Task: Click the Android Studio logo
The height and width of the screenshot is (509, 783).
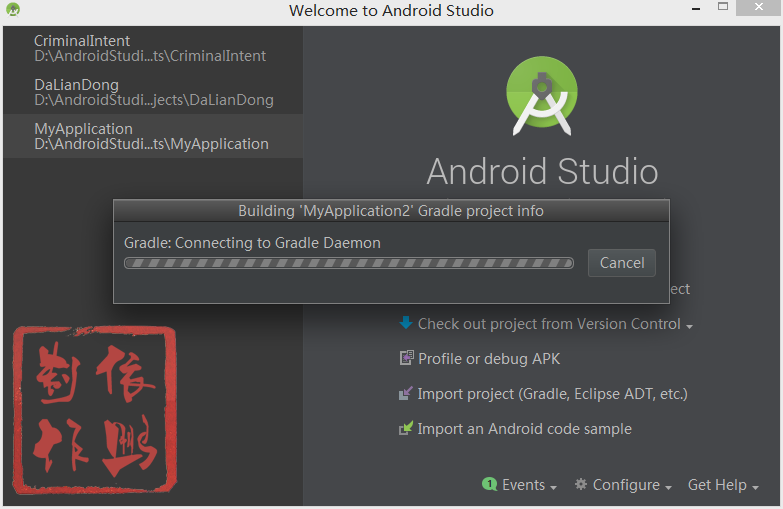Action: 542,95
